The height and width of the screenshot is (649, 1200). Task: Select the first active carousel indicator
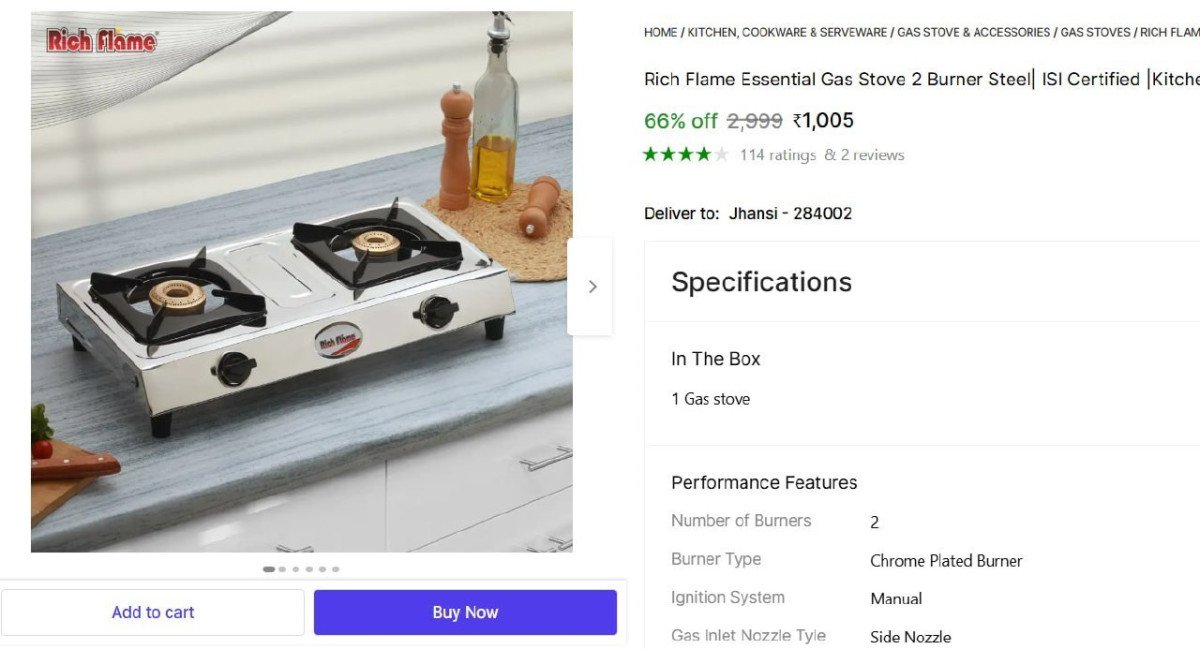click(269, 569)
